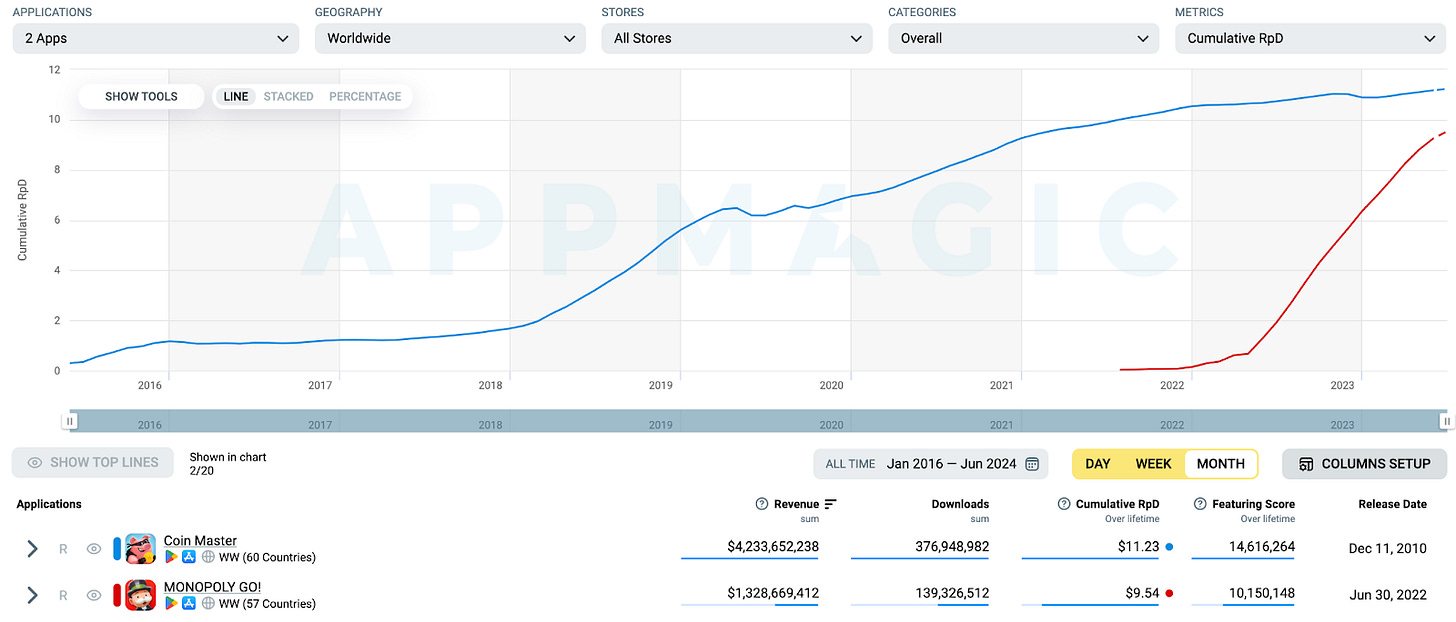1456x622 pixels.
Task: Toggle Coin Master chart visibility eye
Action: pos(94,549)
